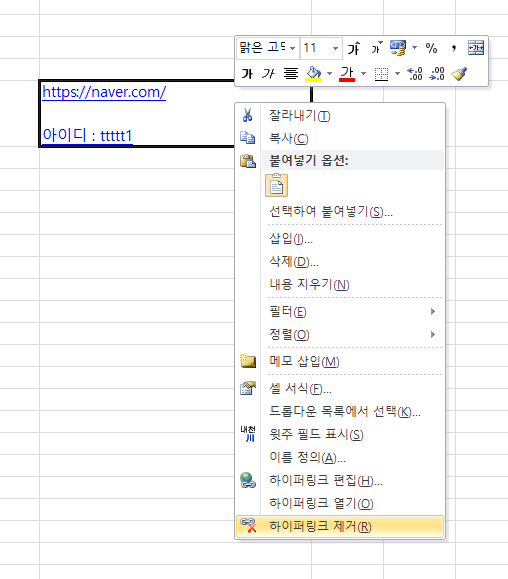Click the format painter brush icon
The width and height of the screenshot is (508, 579).
tap(459, 74)
